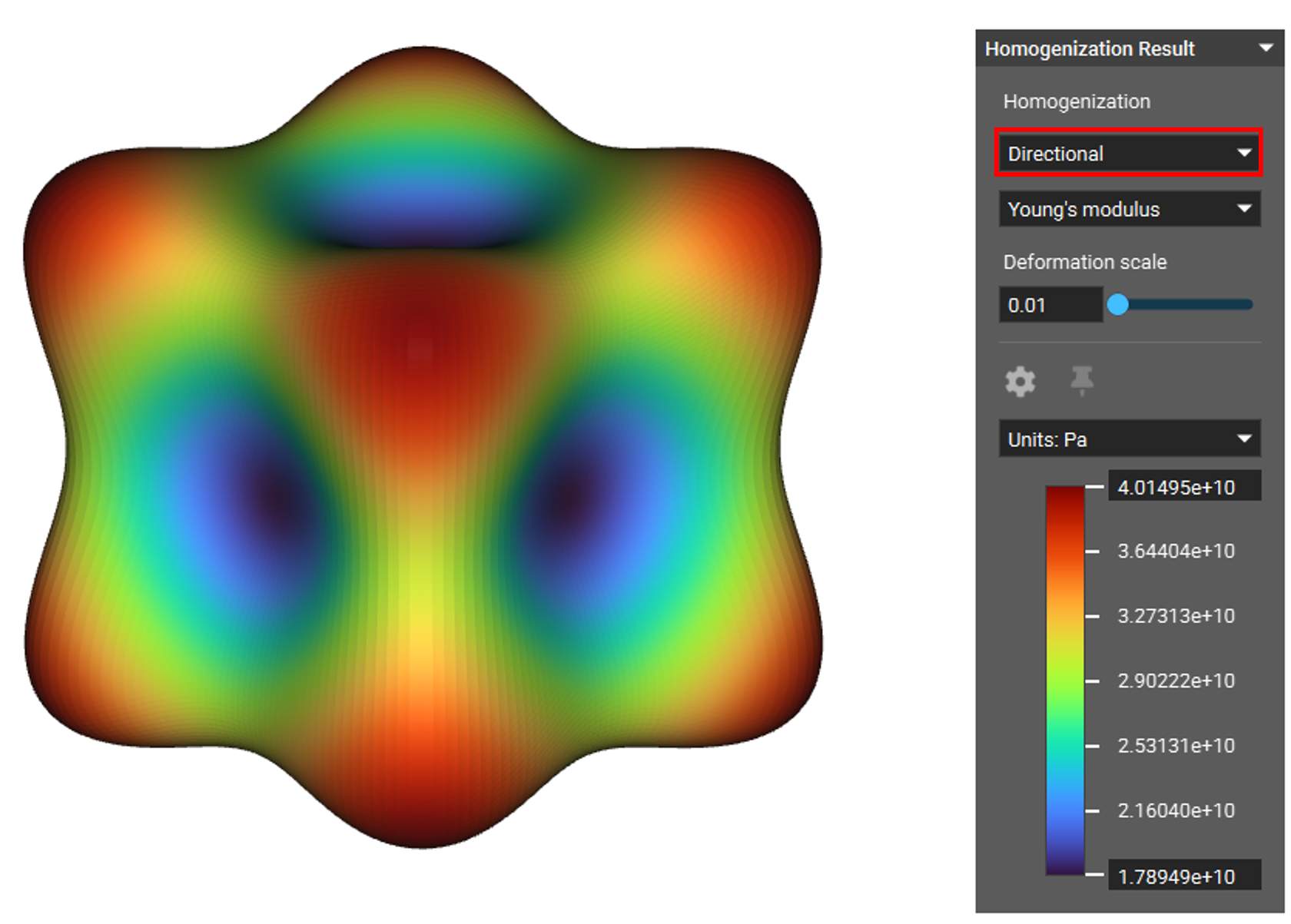Click the Deformation scale slider handle
This screenshot has height=924, width=1291.
click(x=1117, y=305)
